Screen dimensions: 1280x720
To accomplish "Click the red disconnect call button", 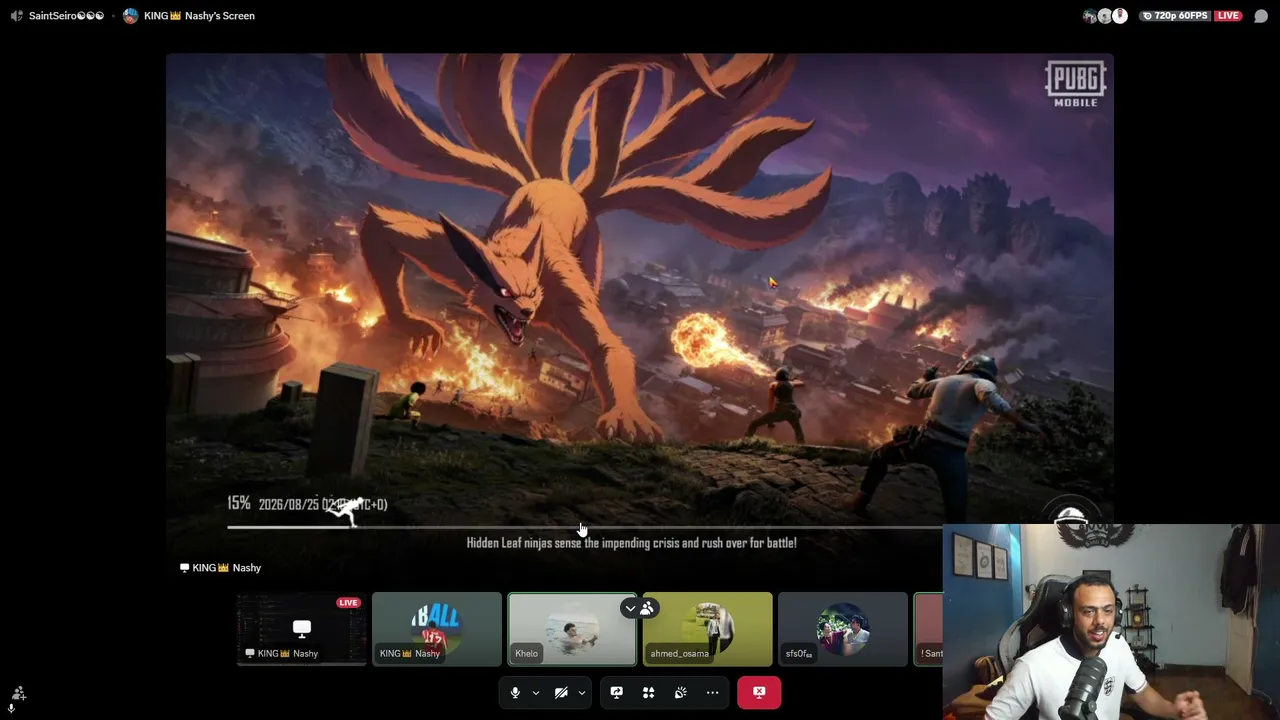I will [x=759, y=692].
